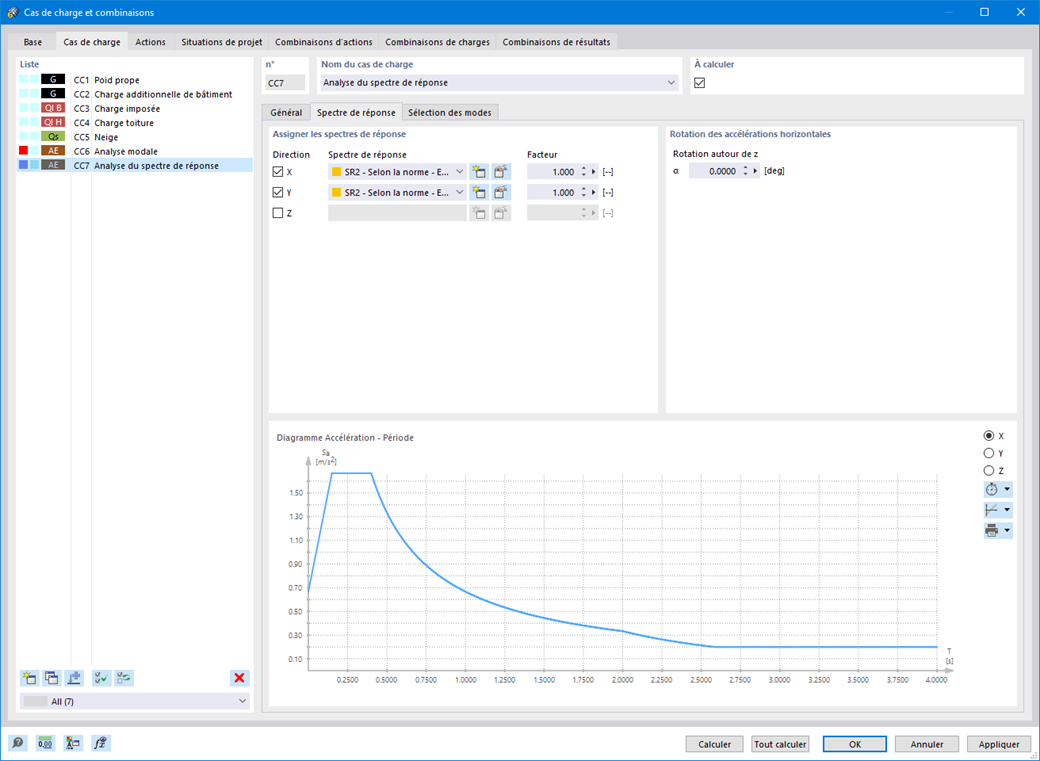Open the All (7) filter dropdown
1040x761 pixels.
242,701
